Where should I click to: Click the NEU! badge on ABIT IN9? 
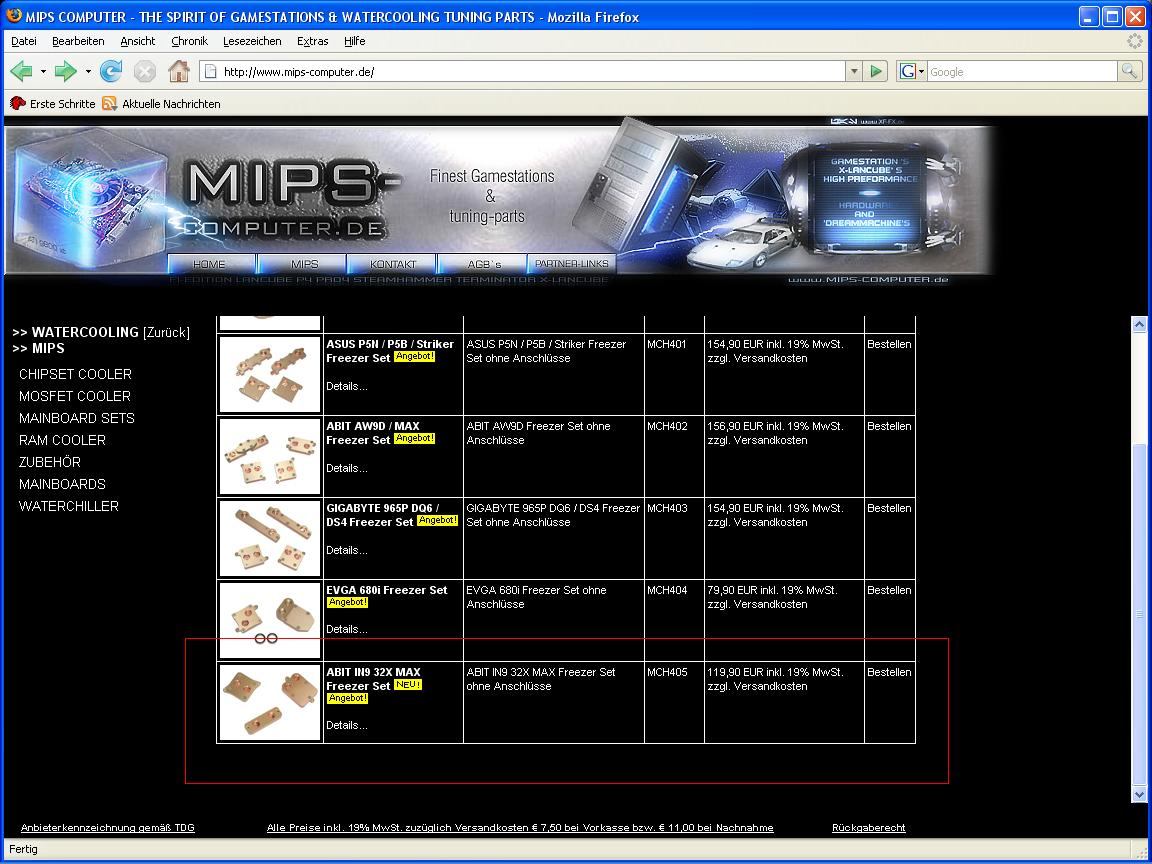[408, 685]
